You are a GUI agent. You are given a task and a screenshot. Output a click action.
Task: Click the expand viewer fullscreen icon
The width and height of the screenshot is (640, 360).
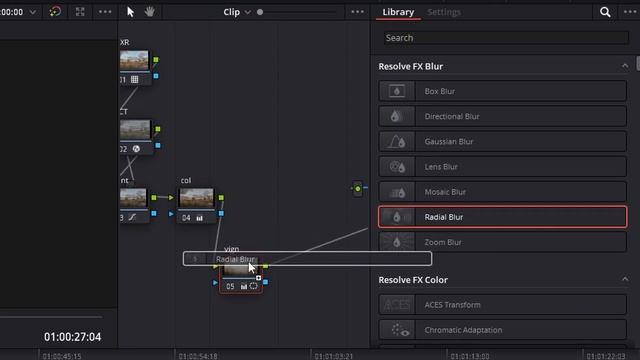click(x=80, y=12)
